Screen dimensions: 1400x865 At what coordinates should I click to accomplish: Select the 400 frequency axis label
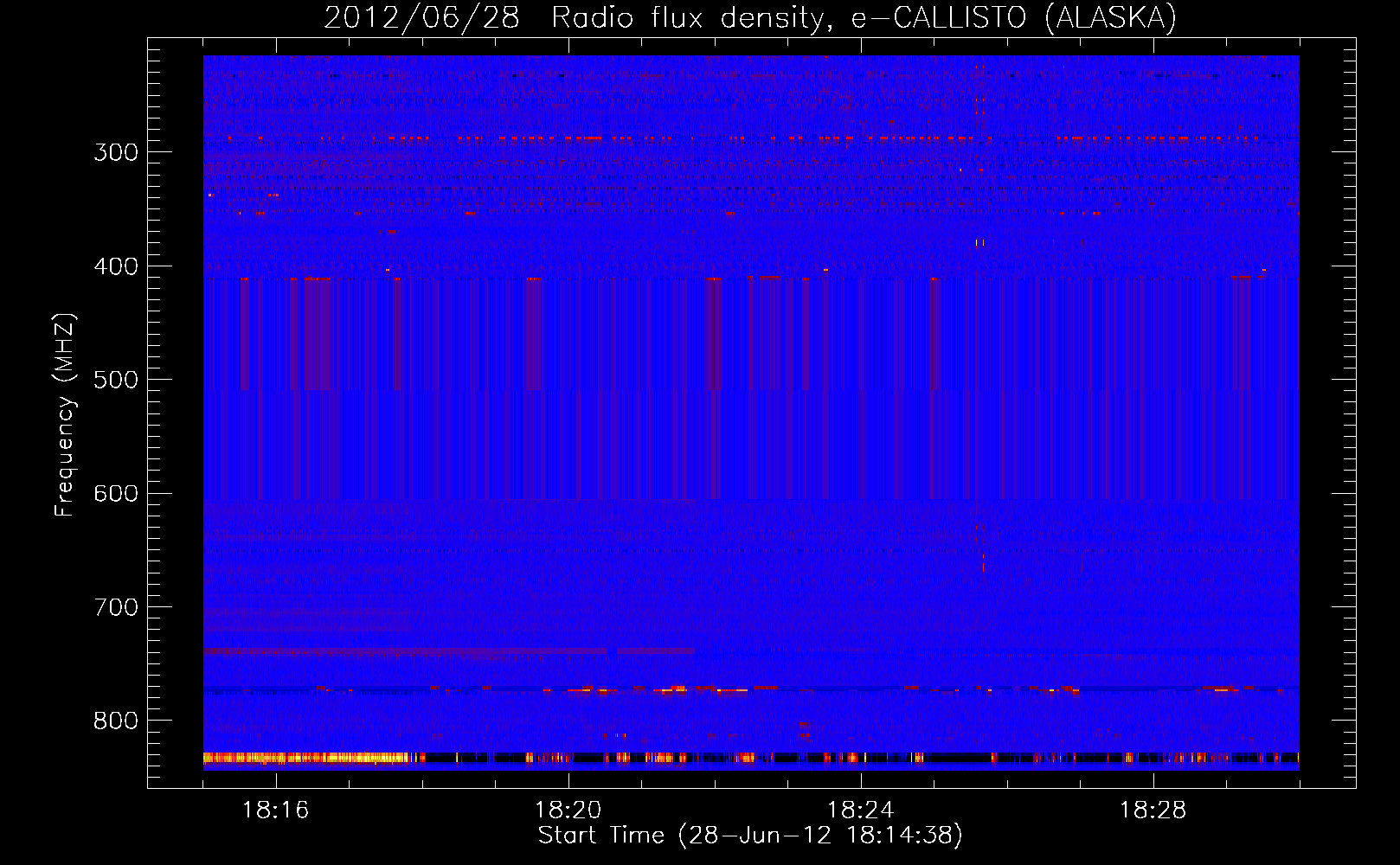click(x=116, y=266)
